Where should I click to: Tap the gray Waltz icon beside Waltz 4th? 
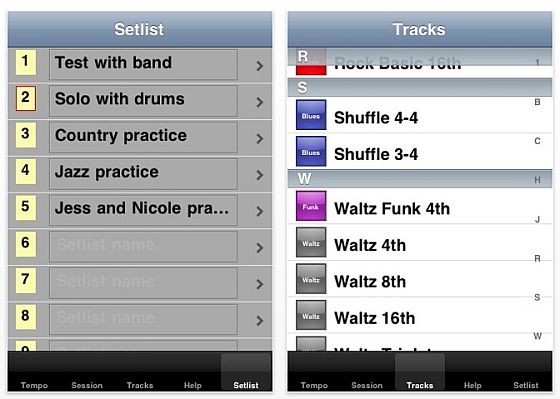(311, 242)
